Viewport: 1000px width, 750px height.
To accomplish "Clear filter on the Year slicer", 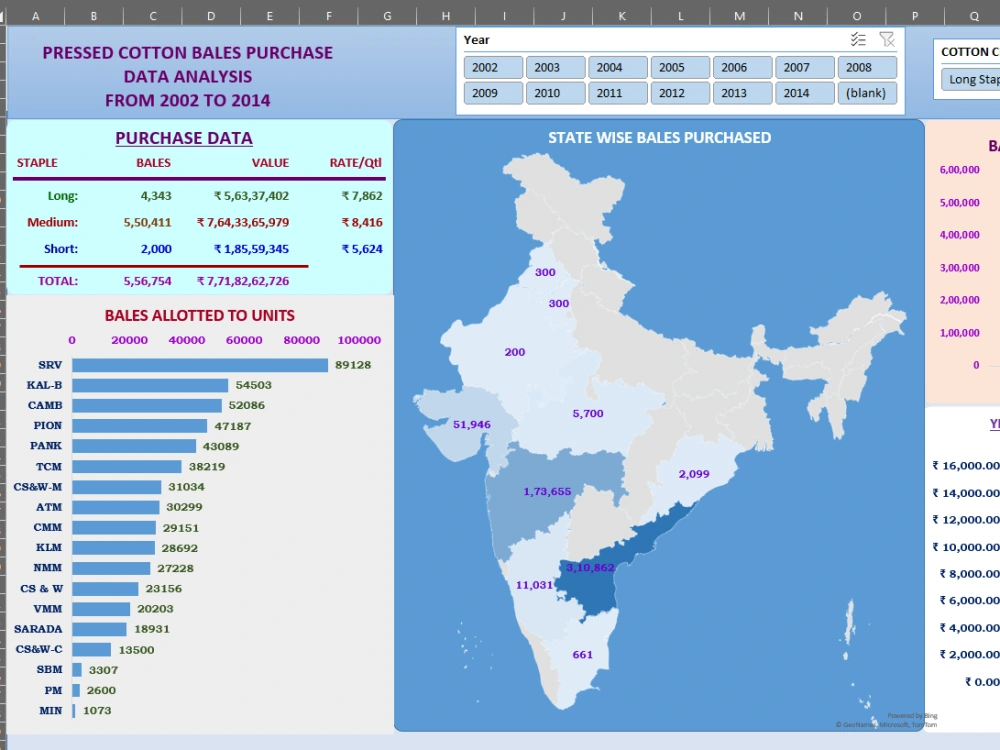I will tap(886, 40).
